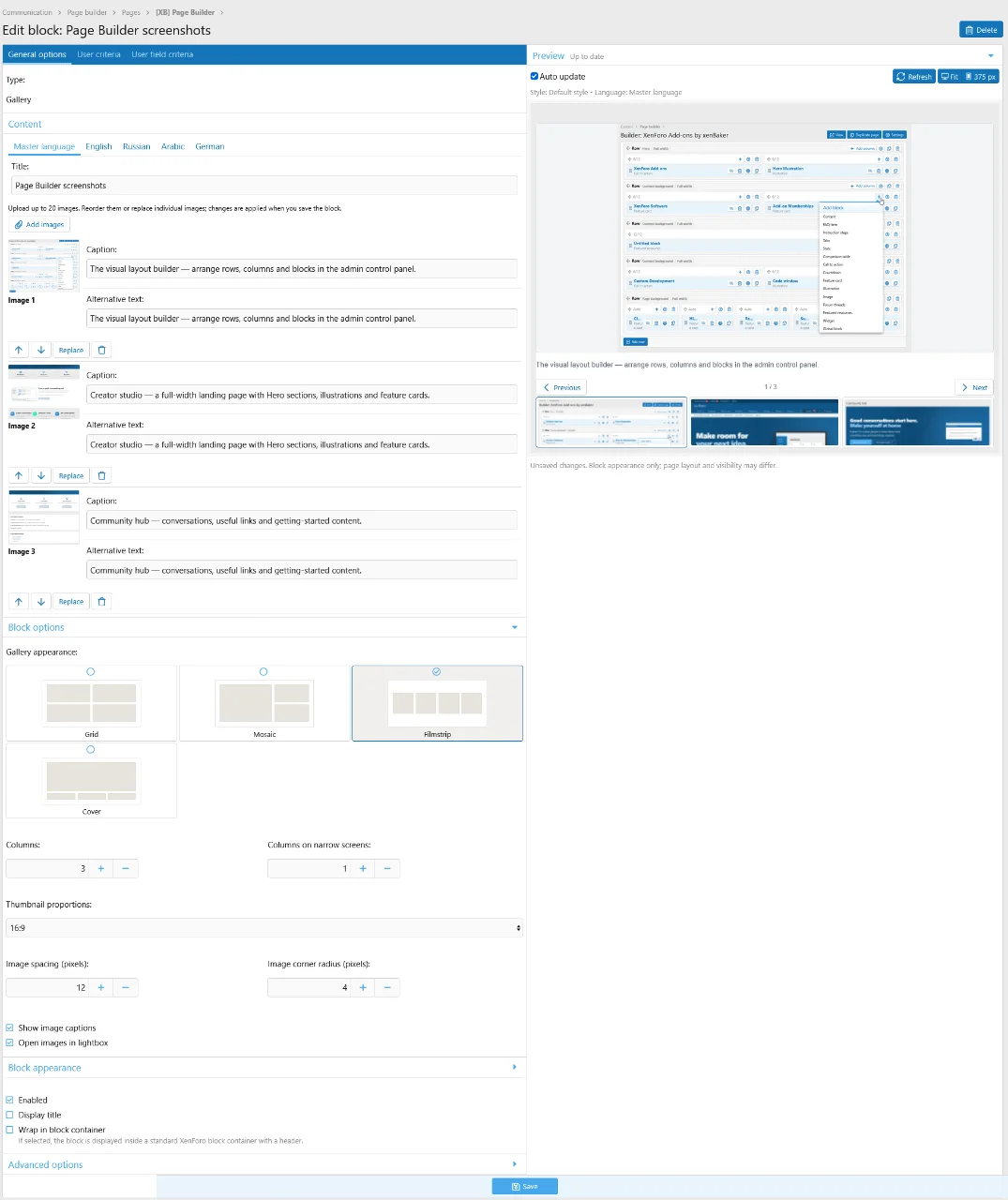The height and width of the screenshot is (1200, 1008).
Task: Expand the Block appearance section
Action: coord(515,1067)
